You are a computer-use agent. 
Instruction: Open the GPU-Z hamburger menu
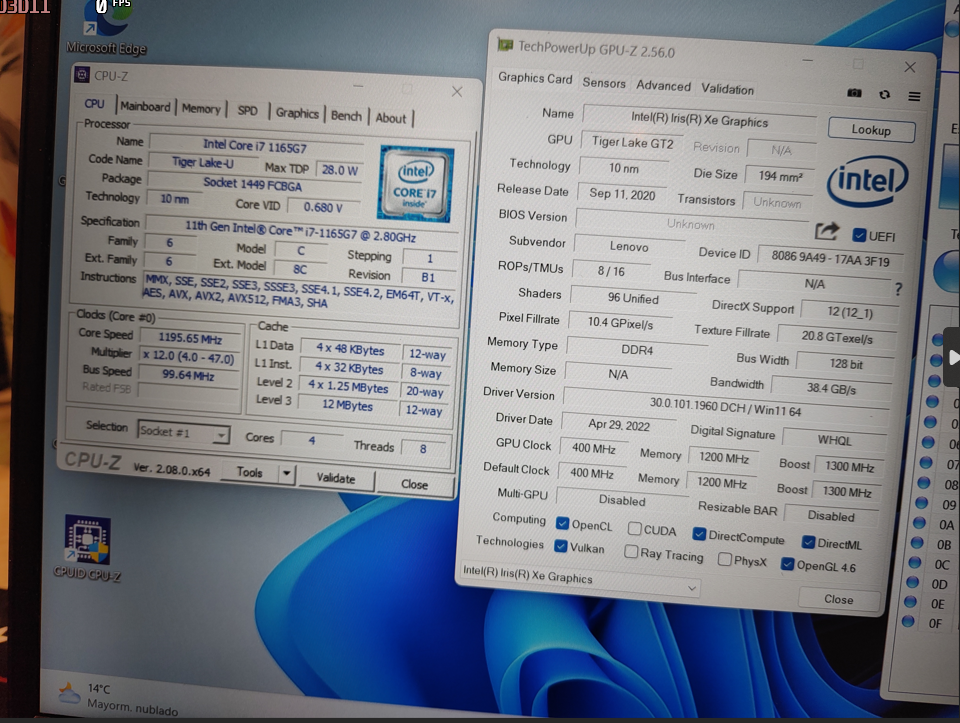[914, 96]
